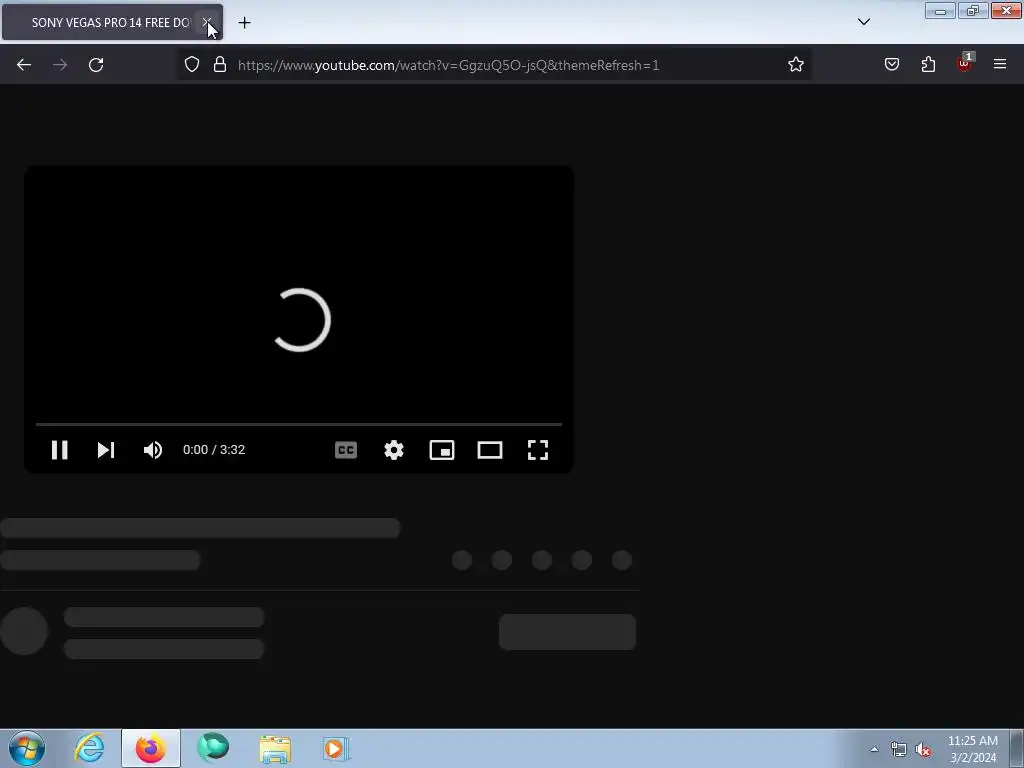Open the network status tray icon
This screenshot has height=768, width=1024.
point(899,750)
